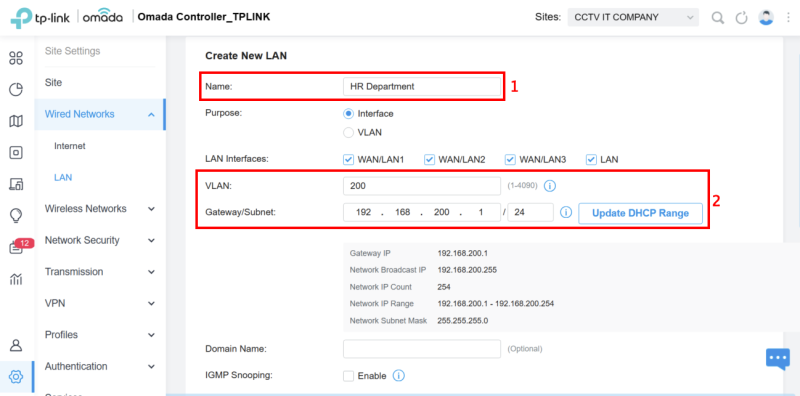Open the Settings gear icon
Viewport: 800px width, 396px height.
click(16, 377)
